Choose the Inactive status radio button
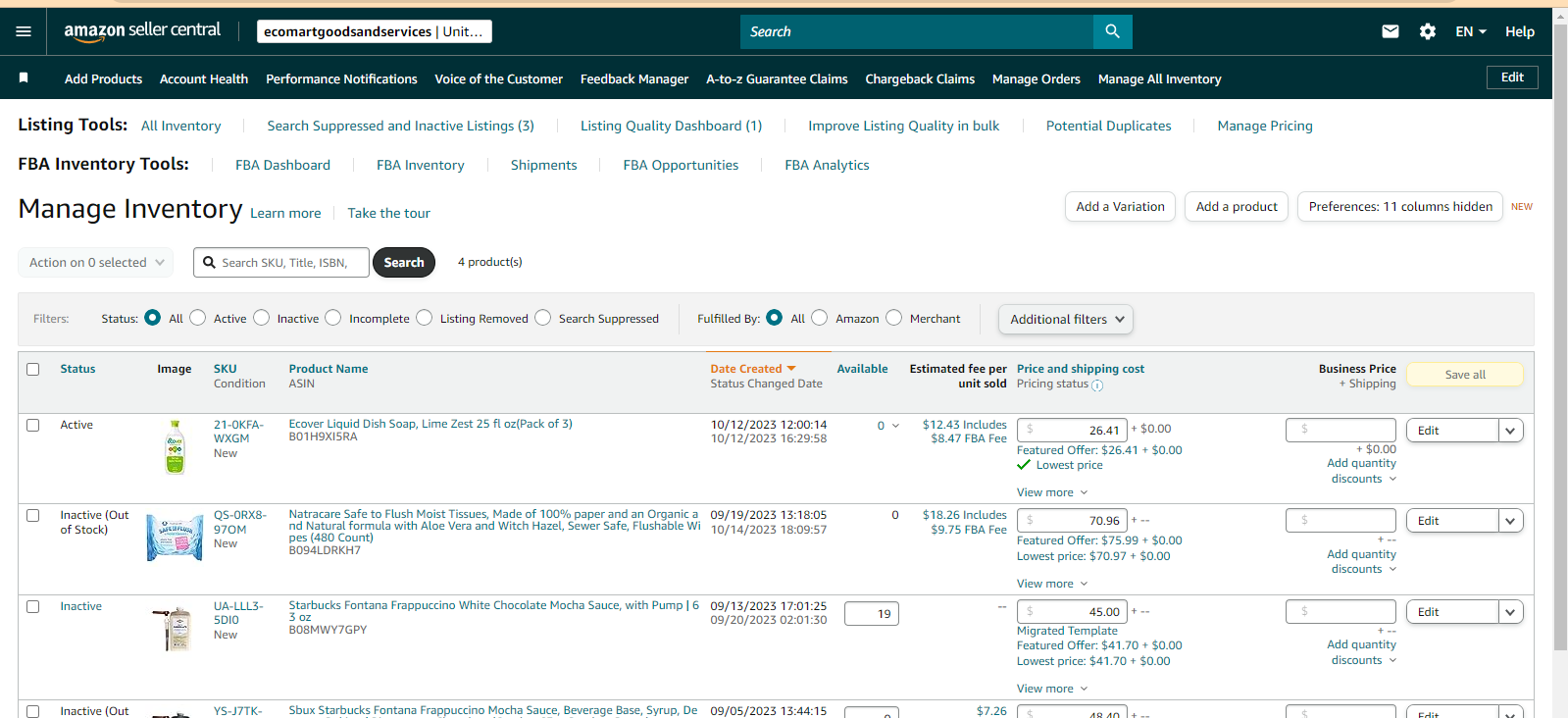 coord(262,318)
